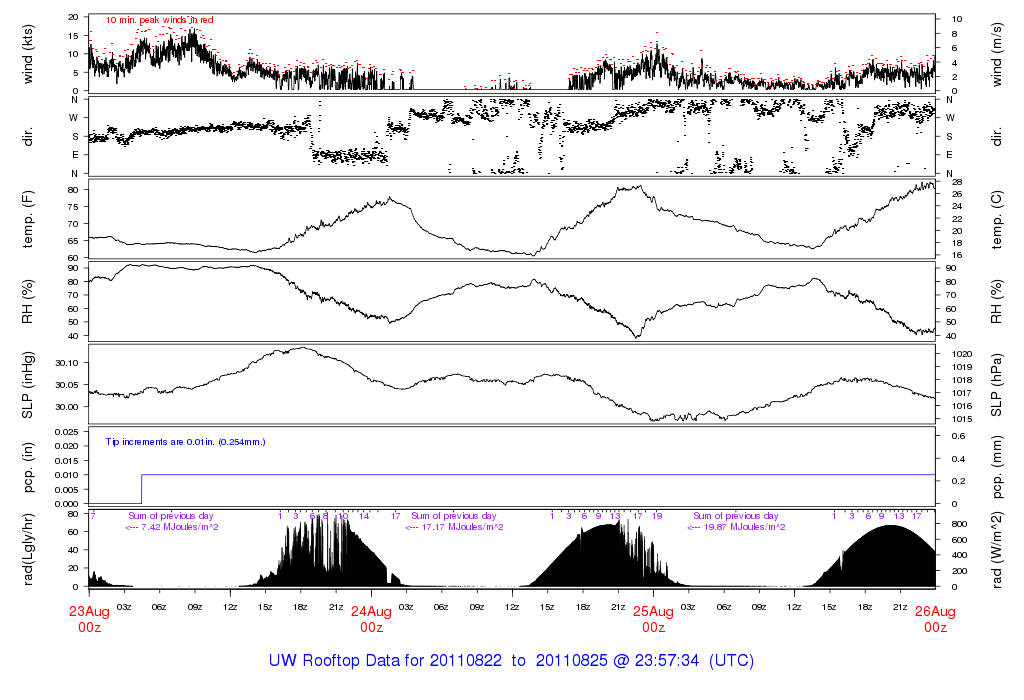Select the 'wind (kts)' axis label
The width and height of the screenshot is (1024, 700).
coord(31,54)
